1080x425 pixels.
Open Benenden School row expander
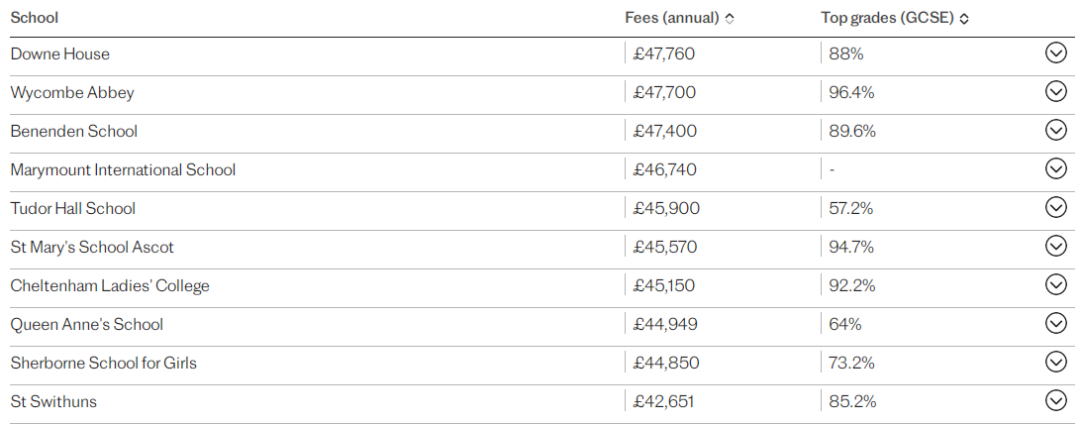coord(1055,130)
